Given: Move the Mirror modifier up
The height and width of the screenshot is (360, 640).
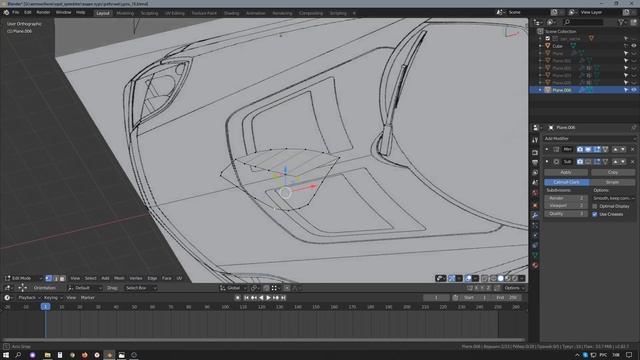Looking at the screenshot, I should 616,149.
